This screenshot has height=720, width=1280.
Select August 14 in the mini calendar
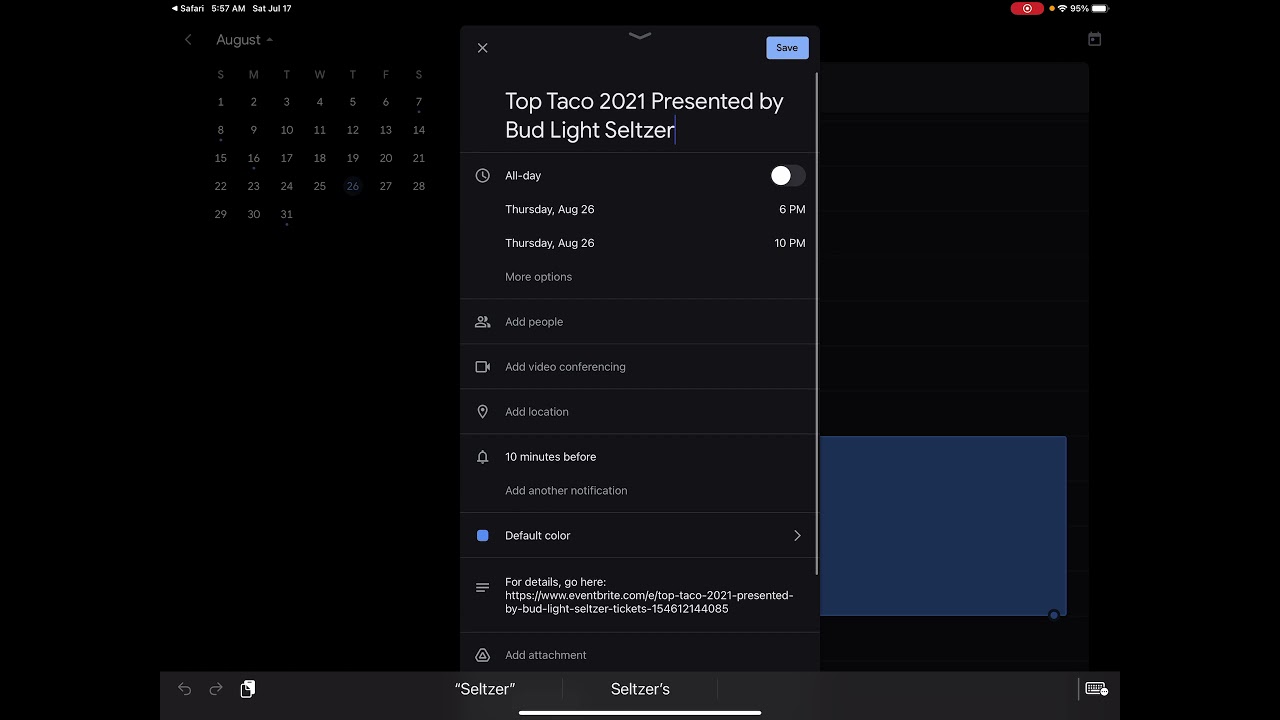pyautogui.click(x=419, y=130)
